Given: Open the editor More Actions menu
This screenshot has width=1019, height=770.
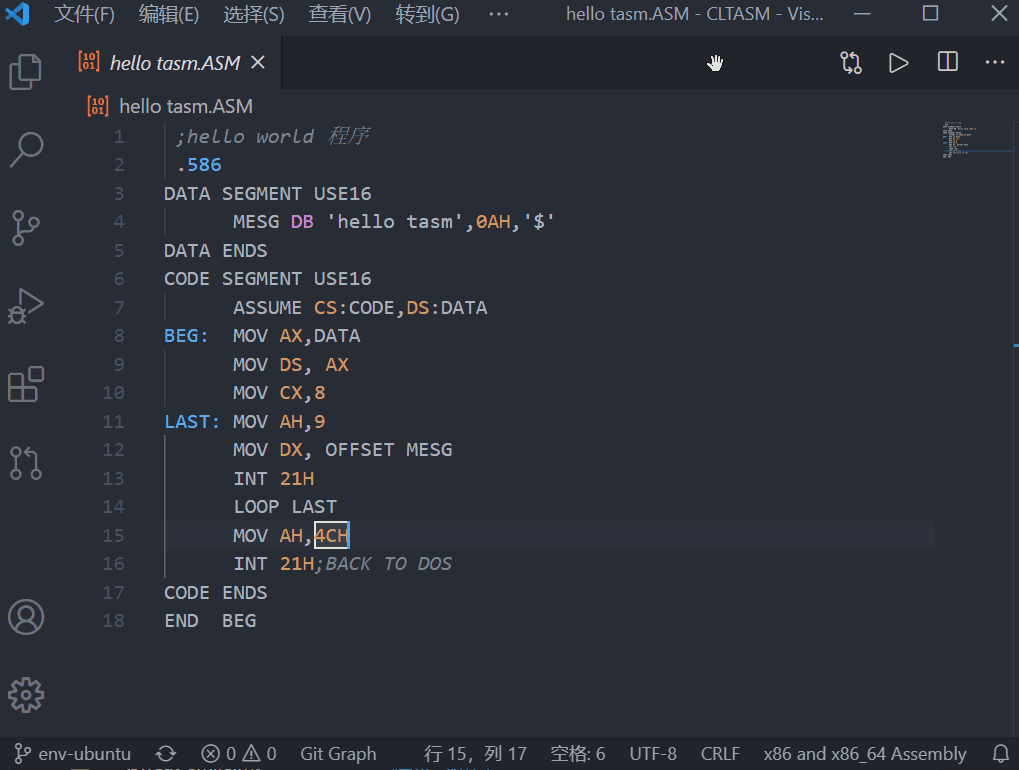Looking at the screenshot, I should click(994, 62).
